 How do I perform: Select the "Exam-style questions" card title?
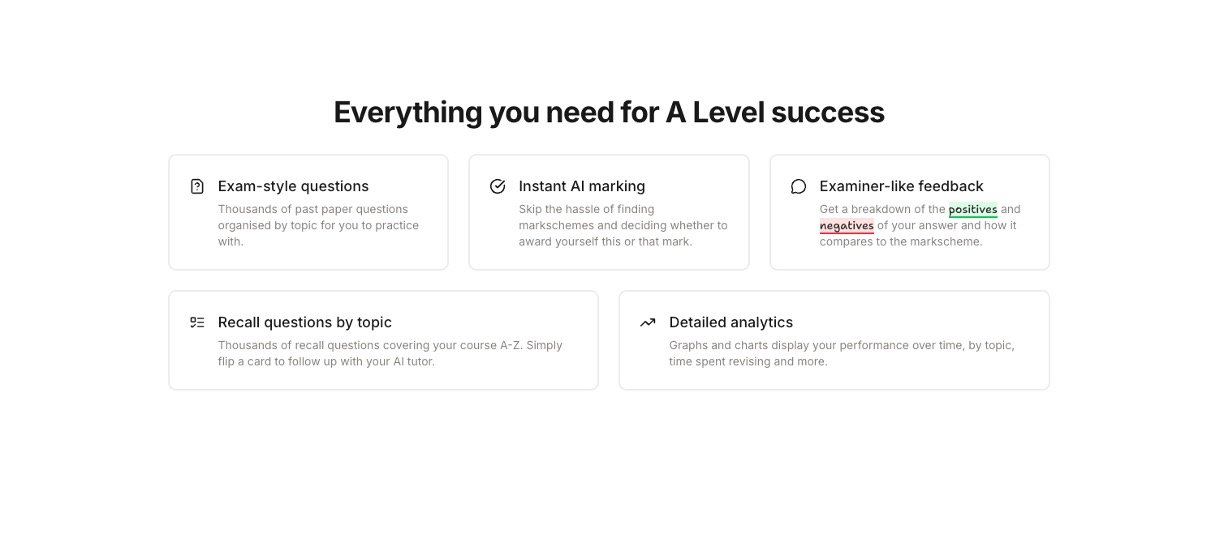click(x=293, y=186)
